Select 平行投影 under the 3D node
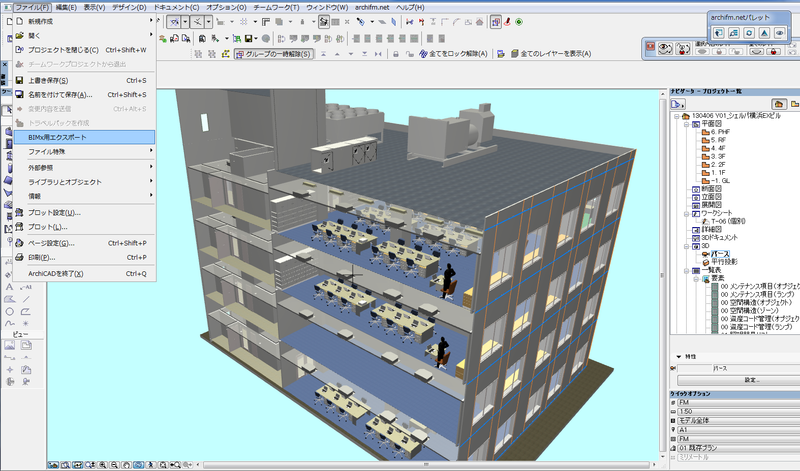Screen dimensions: 800x471 pyautogui.click(x=725, y=262)
